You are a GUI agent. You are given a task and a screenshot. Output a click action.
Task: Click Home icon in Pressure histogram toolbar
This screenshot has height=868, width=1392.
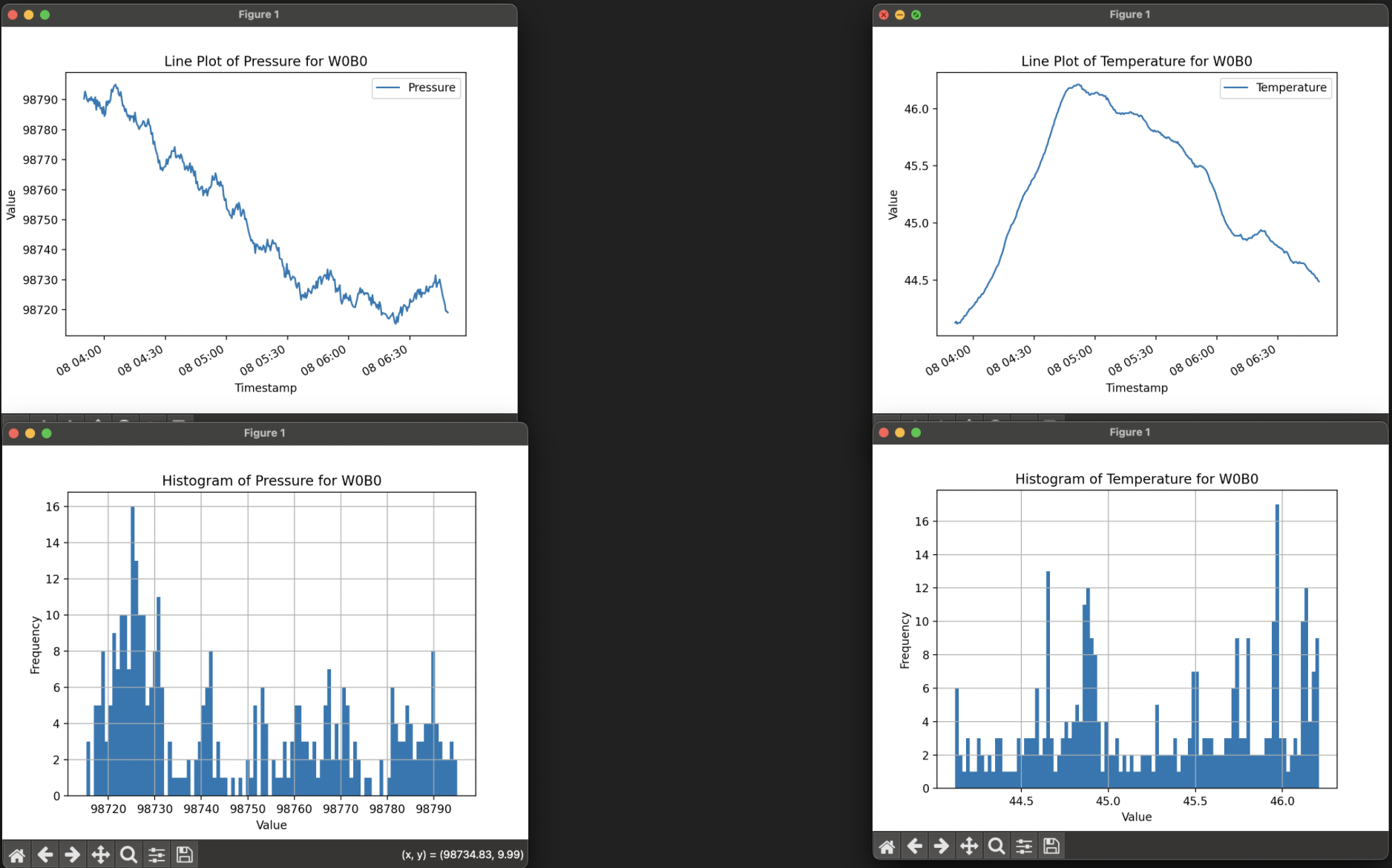tap(17, 855)
